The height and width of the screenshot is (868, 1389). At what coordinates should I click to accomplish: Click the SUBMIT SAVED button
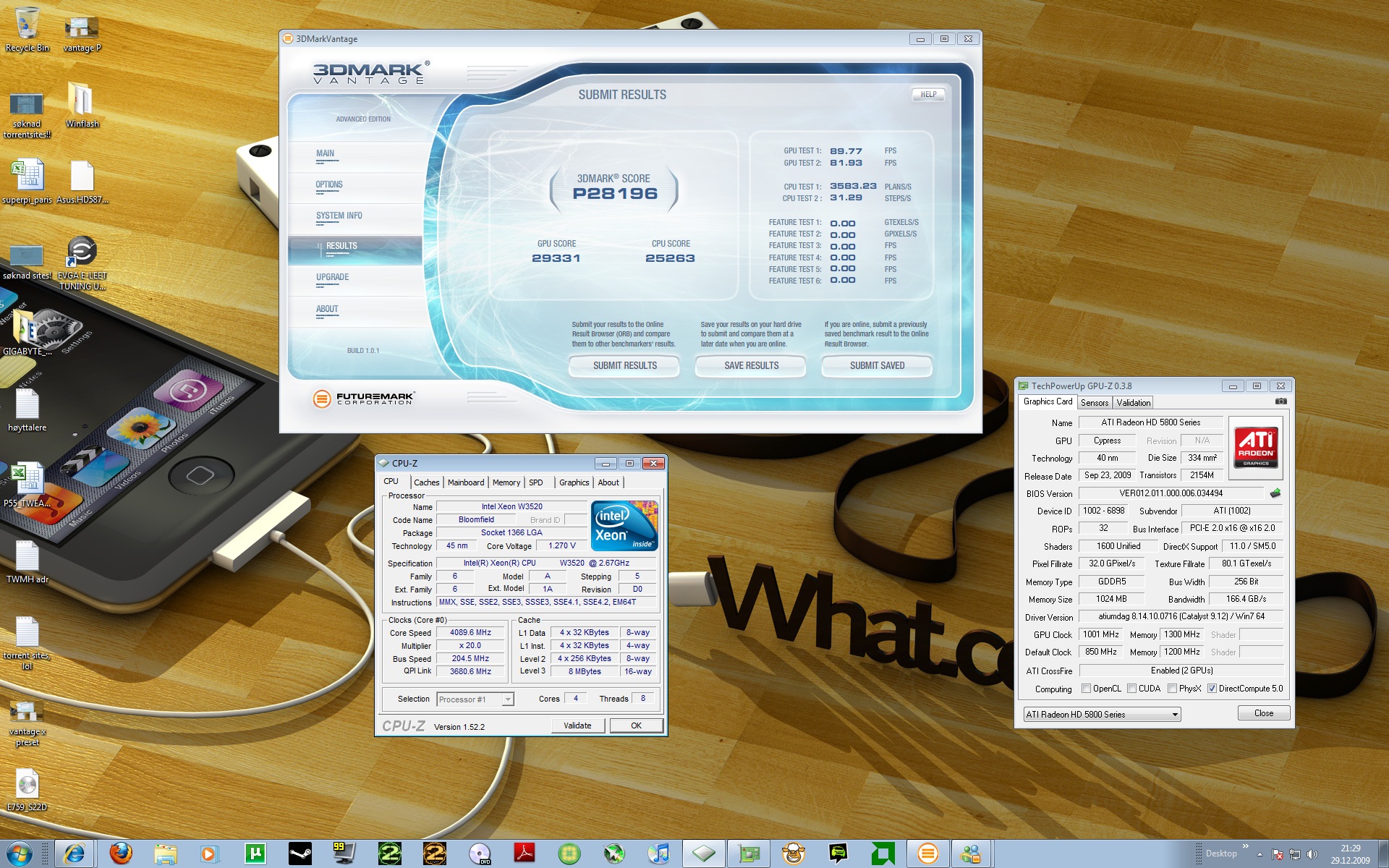tap(877, 366)
